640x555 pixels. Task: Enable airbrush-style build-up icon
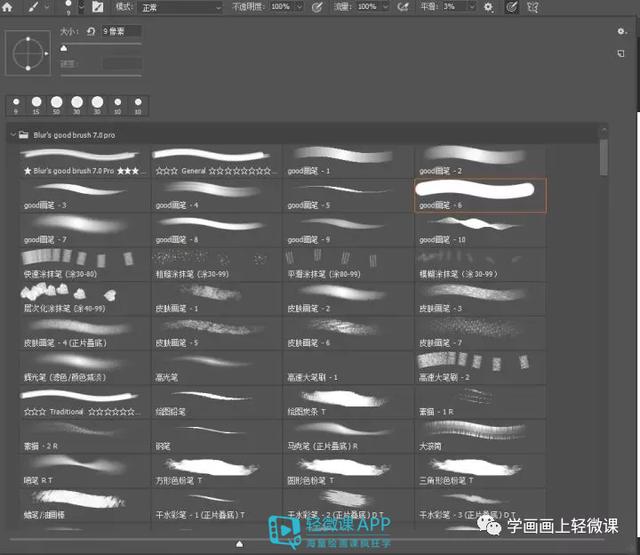[403, 7]
